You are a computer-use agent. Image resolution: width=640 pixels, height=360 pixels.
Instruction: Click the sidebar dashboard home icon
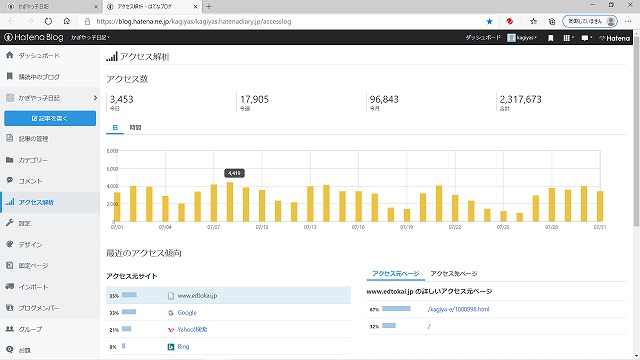[x=10, y=55]
